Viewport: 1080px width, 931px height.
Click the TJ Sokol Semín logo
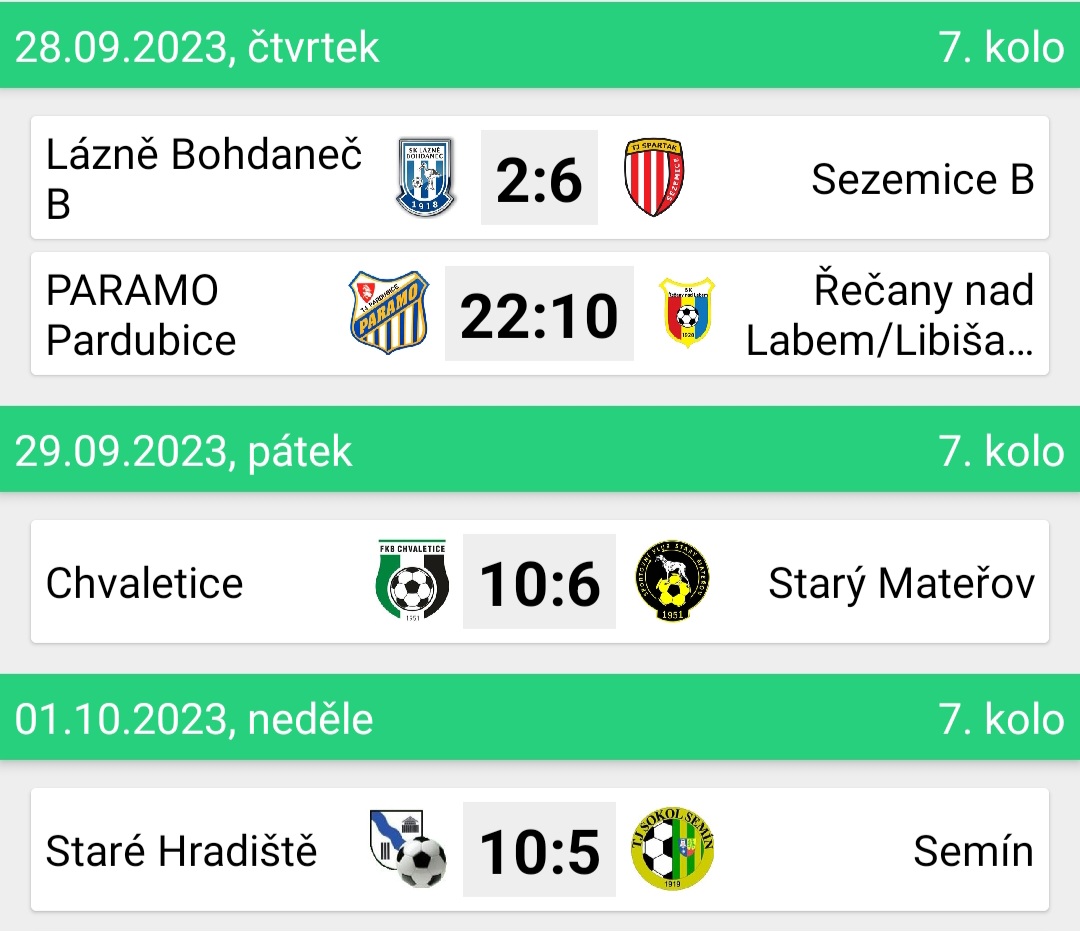point(672,849)
